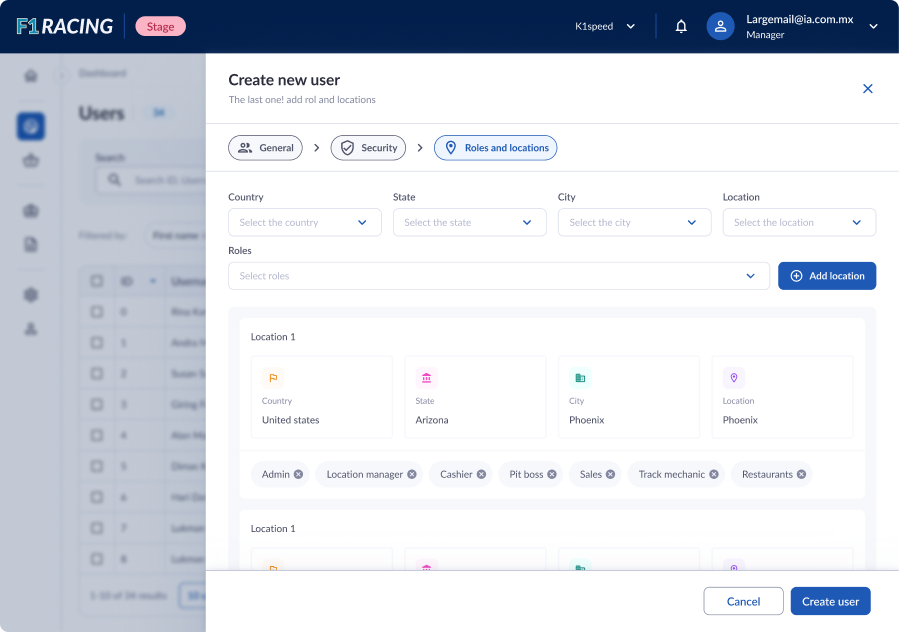Toggle the checkbox for row ID 0
This screenshot has width=899, height=632.
pos(97,311)
